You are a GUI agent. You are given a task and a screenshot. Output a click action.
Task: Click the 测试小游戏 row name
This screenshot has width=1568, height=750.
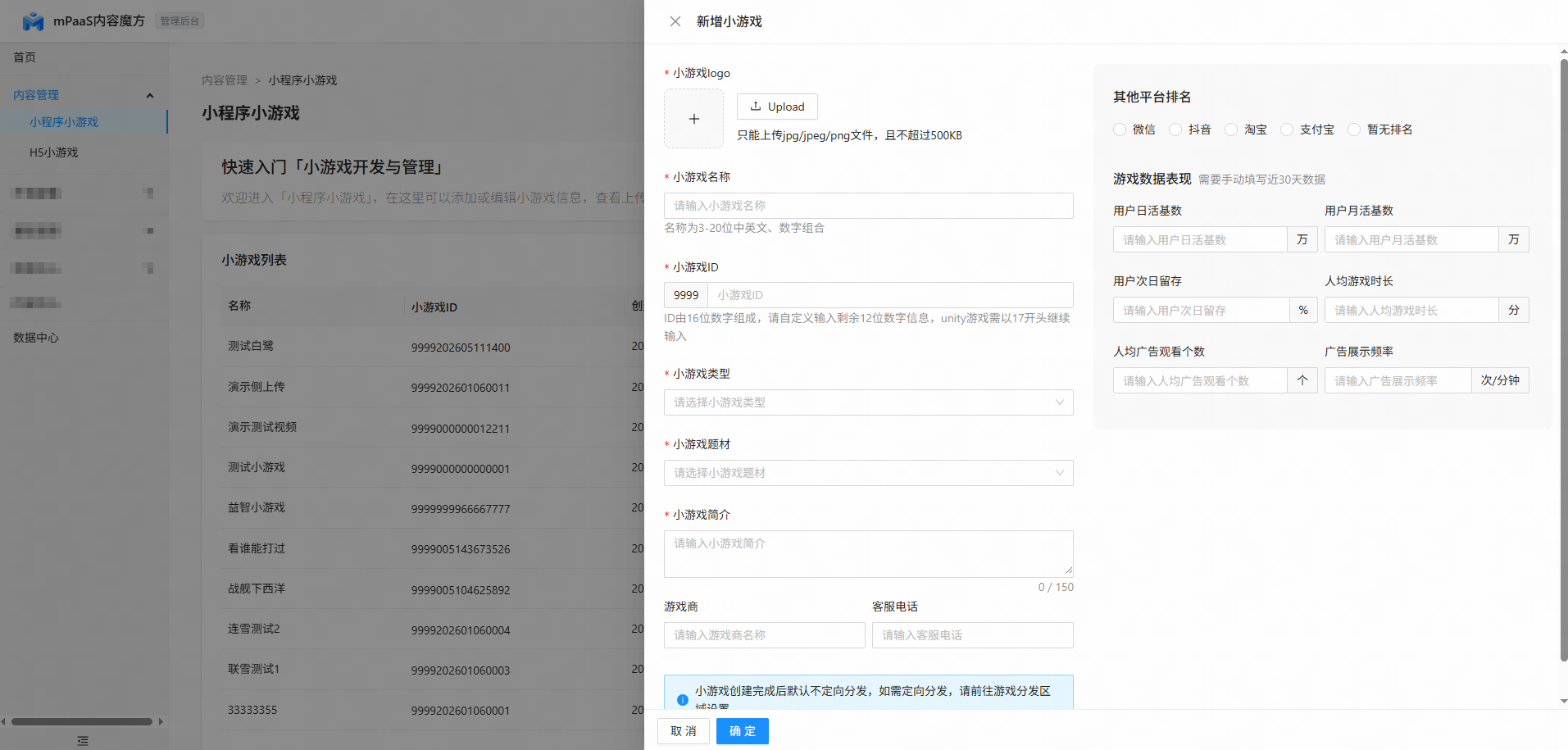(x=257, y=467)
